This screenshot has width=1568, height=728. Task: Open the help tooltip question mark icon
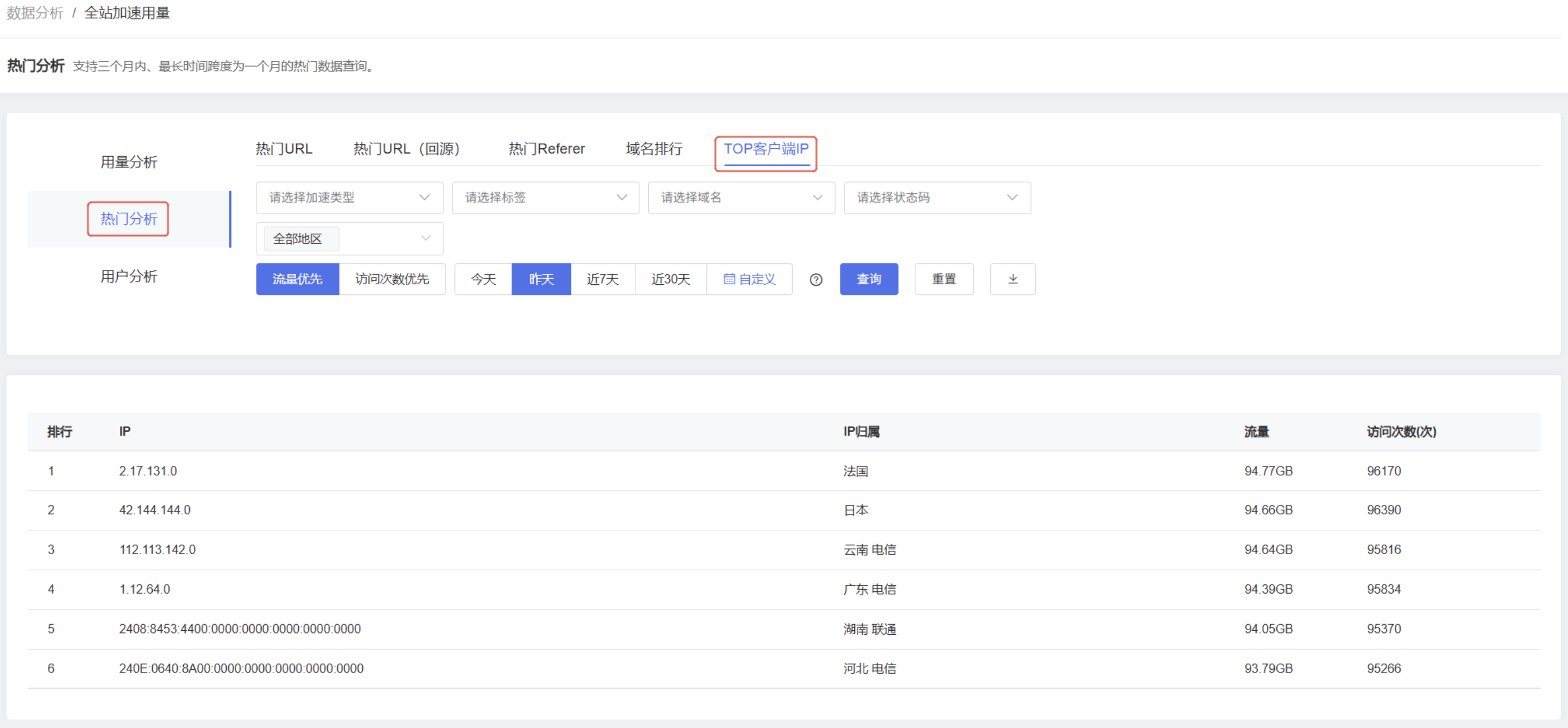(x=815, y=279)
